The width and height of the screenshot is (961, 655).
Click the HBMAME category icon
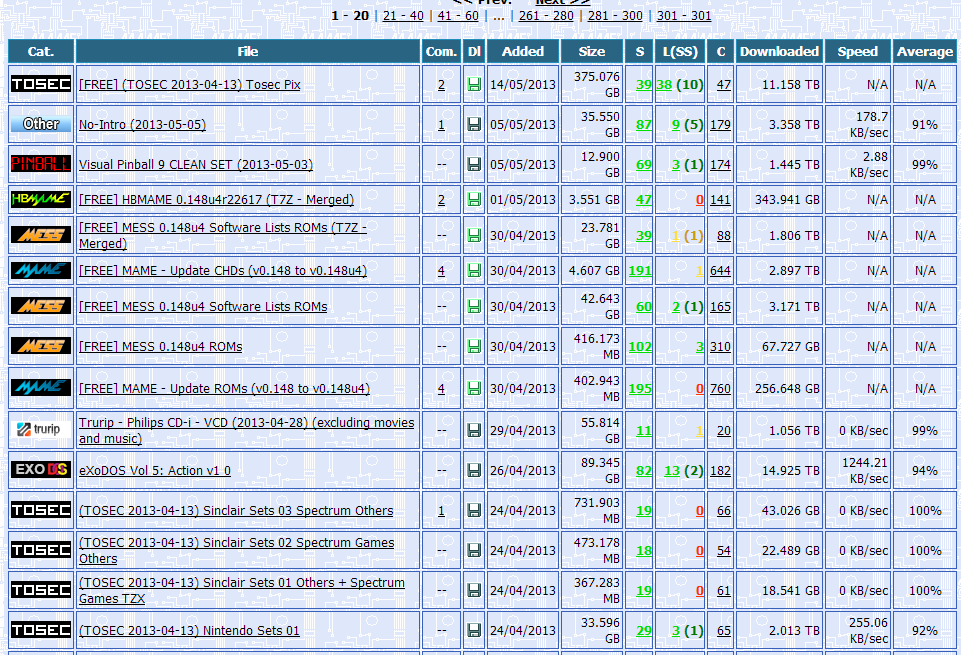click(x=41, y=199)
